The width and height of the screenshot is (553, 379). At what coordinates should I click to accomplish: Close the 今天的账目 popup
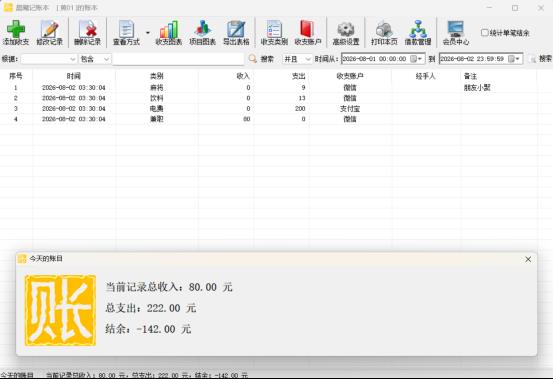point(528,259)
